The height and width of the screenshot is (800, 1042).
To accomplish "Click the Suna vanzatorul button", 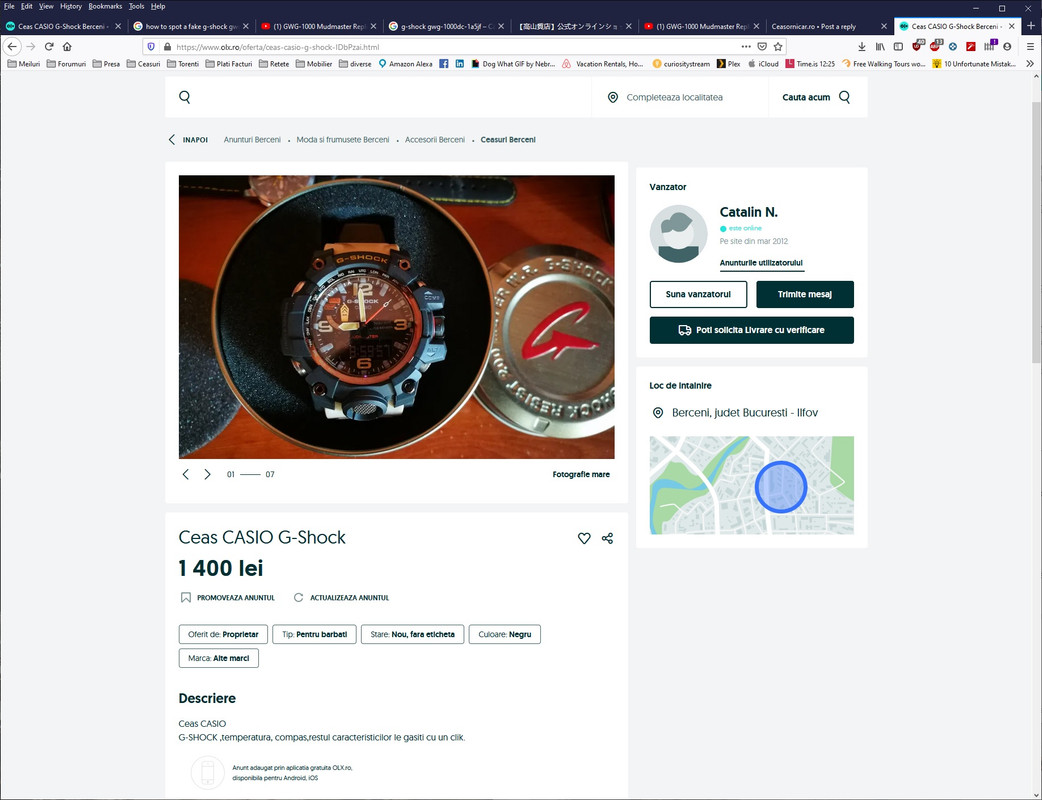I will point(698,294).
